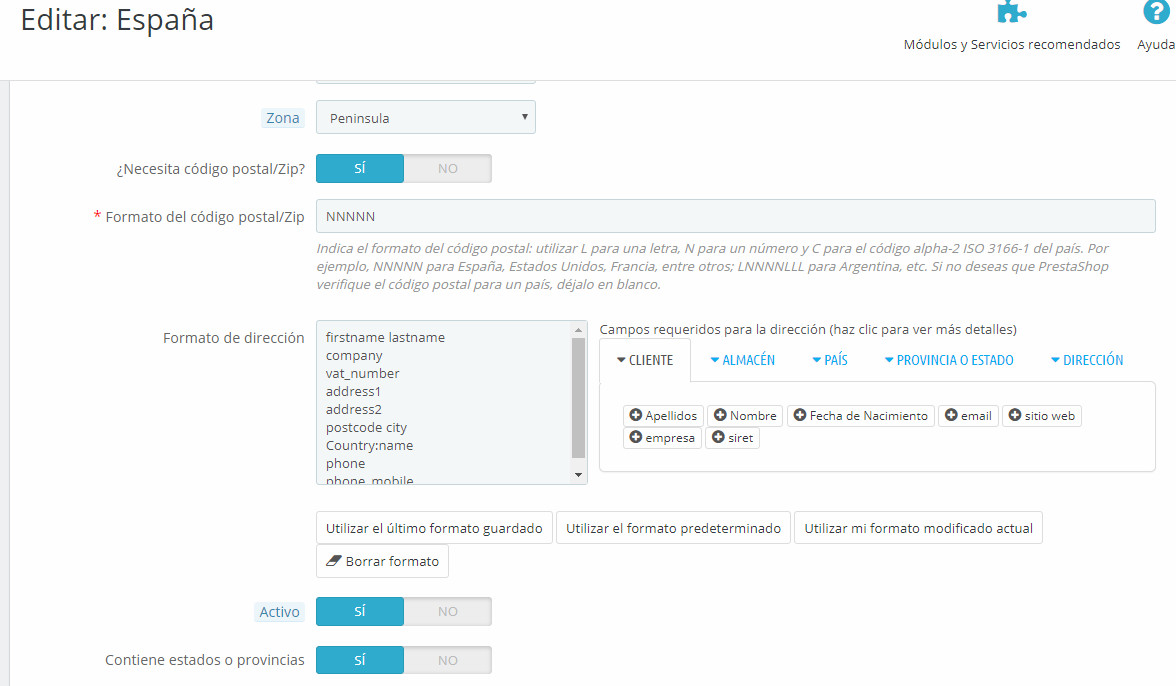Click the 'address2' line

pyautogui.click(x=353, y=409)
